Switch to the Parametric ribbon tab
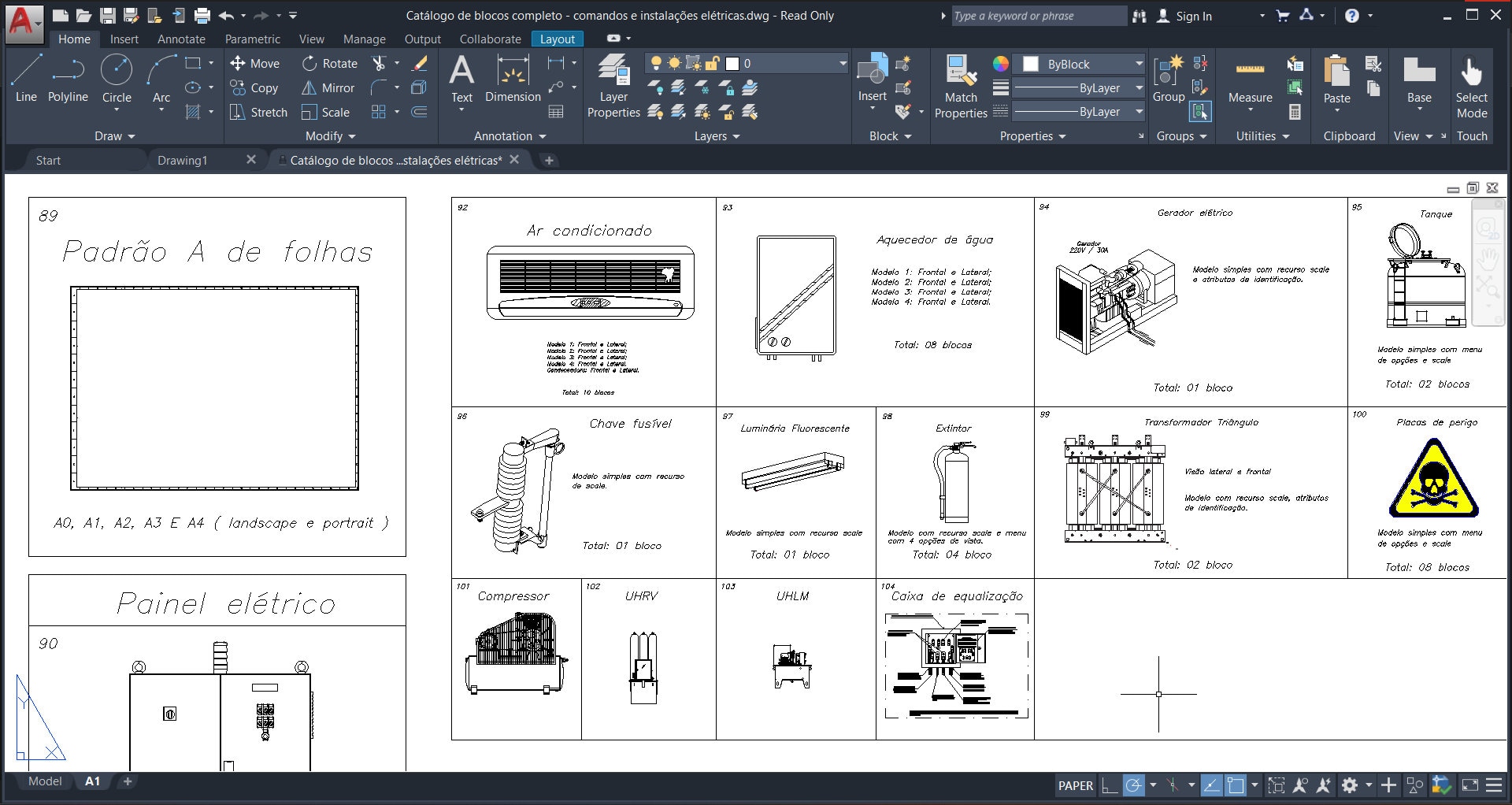 coord(252,39)
